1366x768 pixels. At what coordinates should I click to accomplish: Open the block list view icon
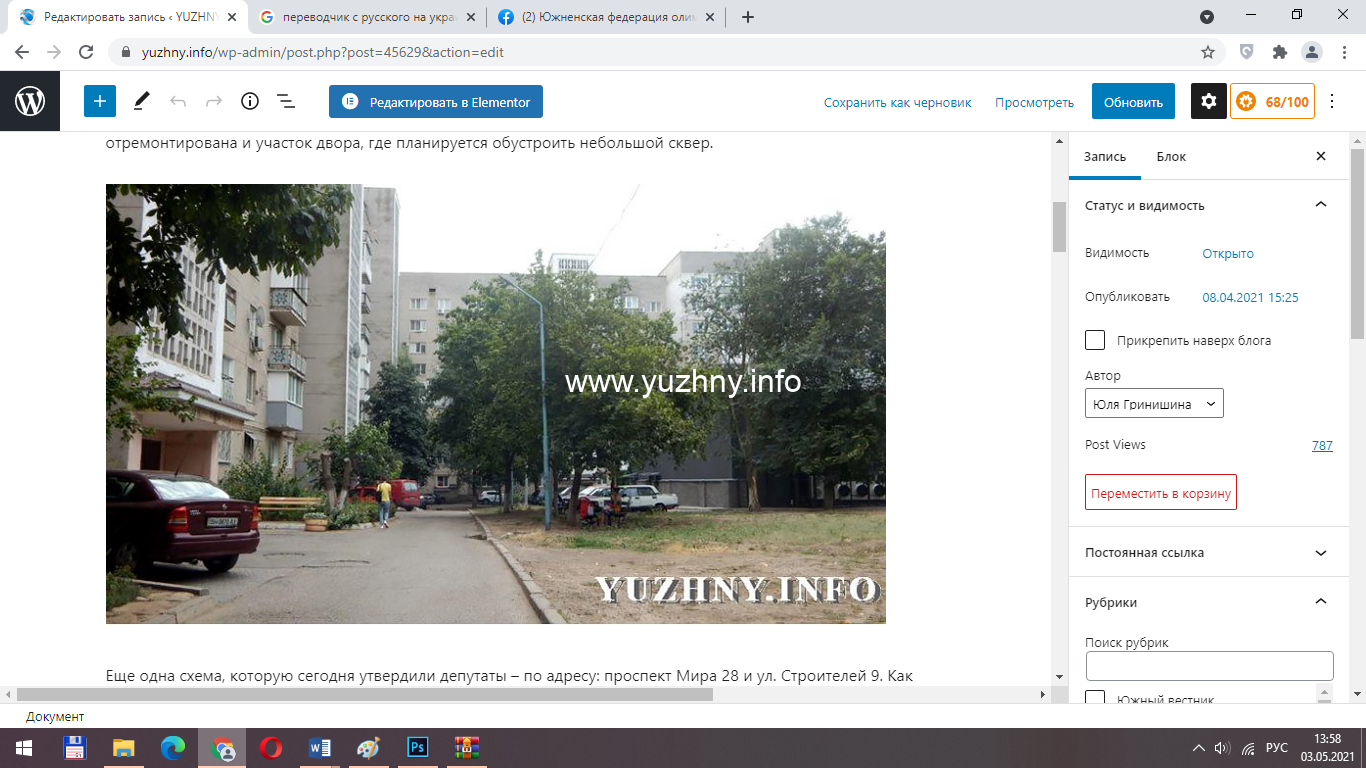pyautogui.click(x=285, y=101)
